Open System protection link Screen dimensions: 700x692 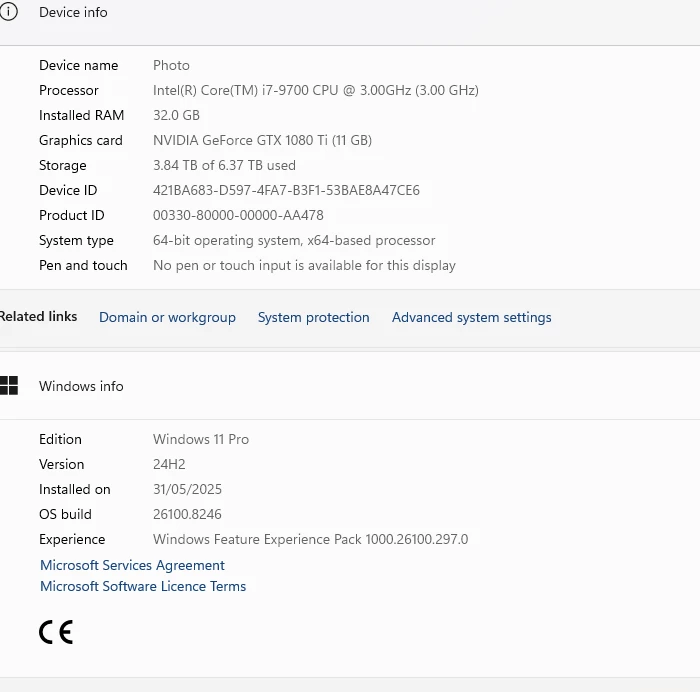(x=313, y=317)
